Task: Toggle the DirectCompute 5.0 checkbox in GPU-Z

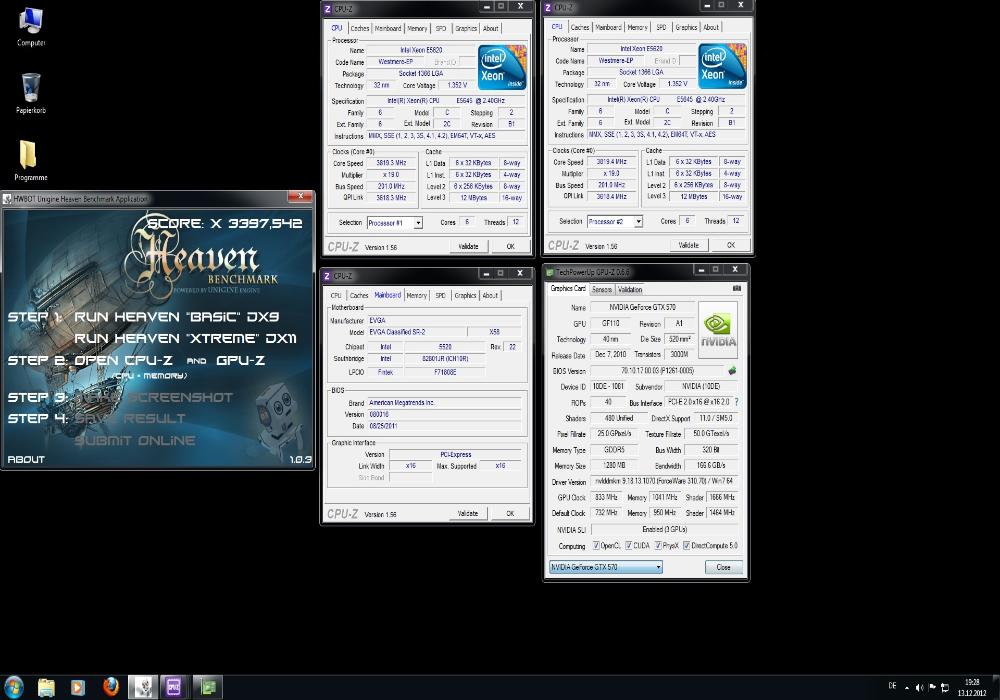Action: coord(686,546)
